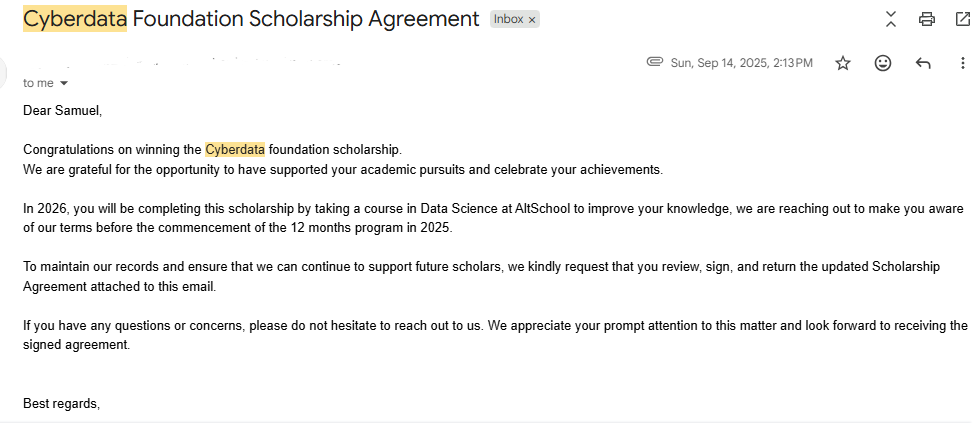The width and height of the screenshot is (974, 436).
Task: Click the "Dear Samuel," greeting line
Action: coord(62,111)
